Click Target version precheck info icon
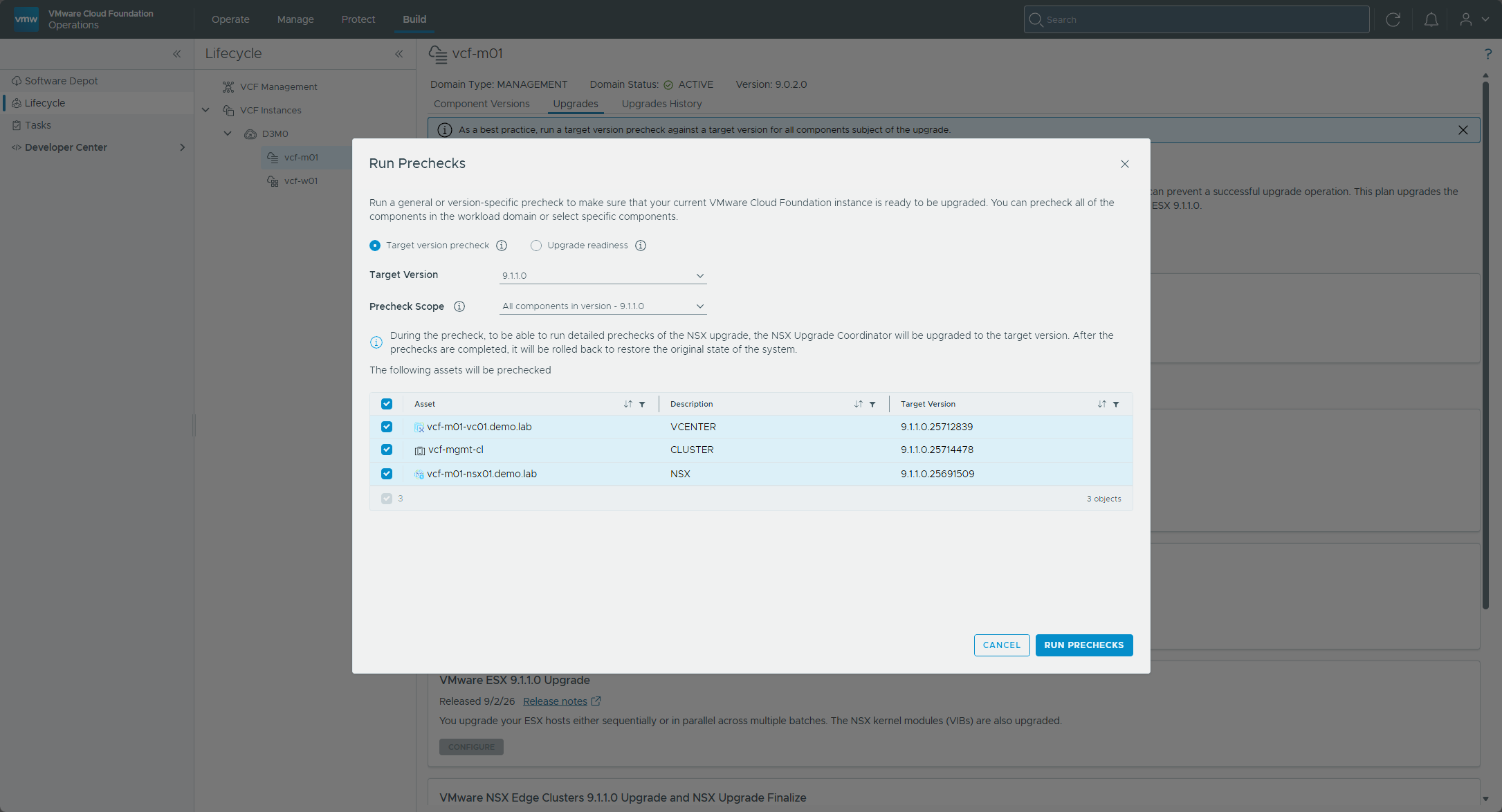 click(x=502, y=246)
